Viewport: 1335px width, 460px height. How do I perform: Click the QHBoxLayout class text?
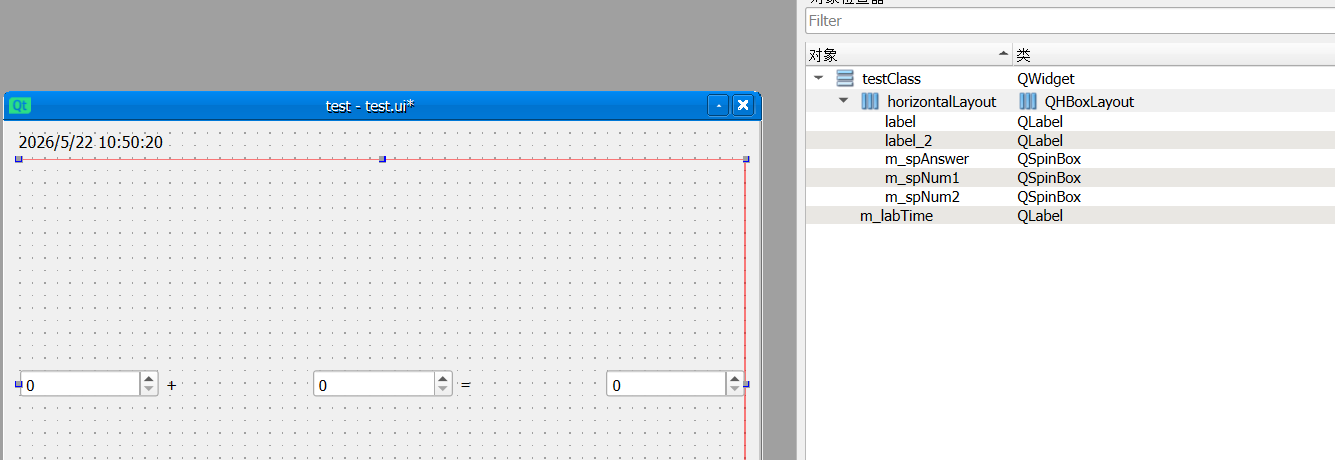tap(1089, 102)
